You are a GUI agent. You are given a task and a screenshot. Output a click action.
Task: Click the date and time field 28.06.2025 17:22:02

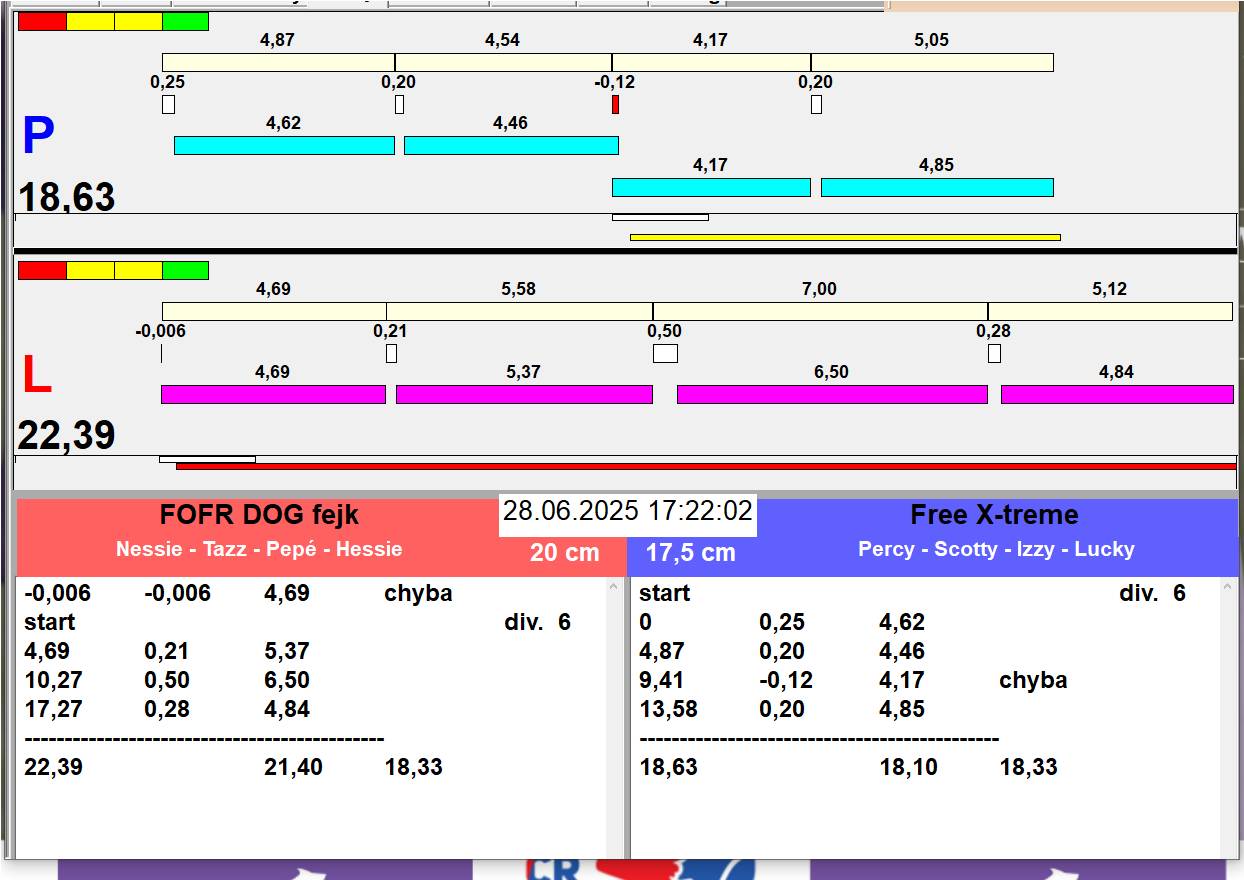pyautogui.click(x=627, y=512)
